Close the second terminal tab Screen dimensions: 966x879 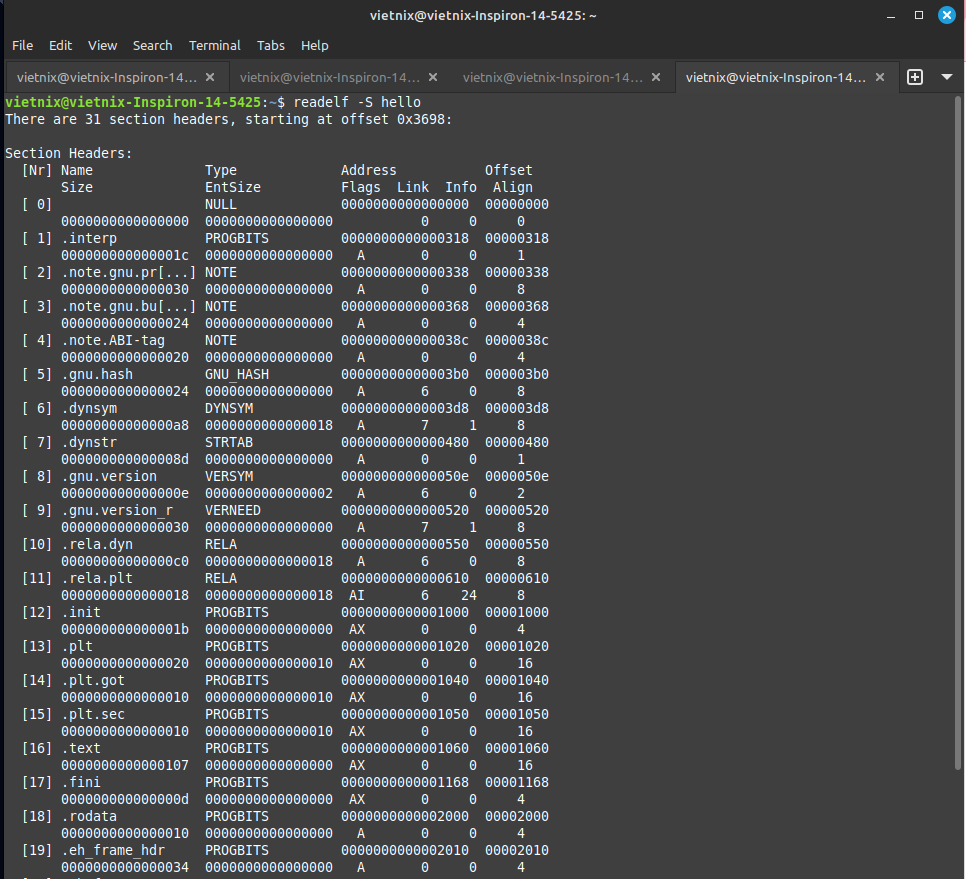pyautogui.click(x=433, y=77)
